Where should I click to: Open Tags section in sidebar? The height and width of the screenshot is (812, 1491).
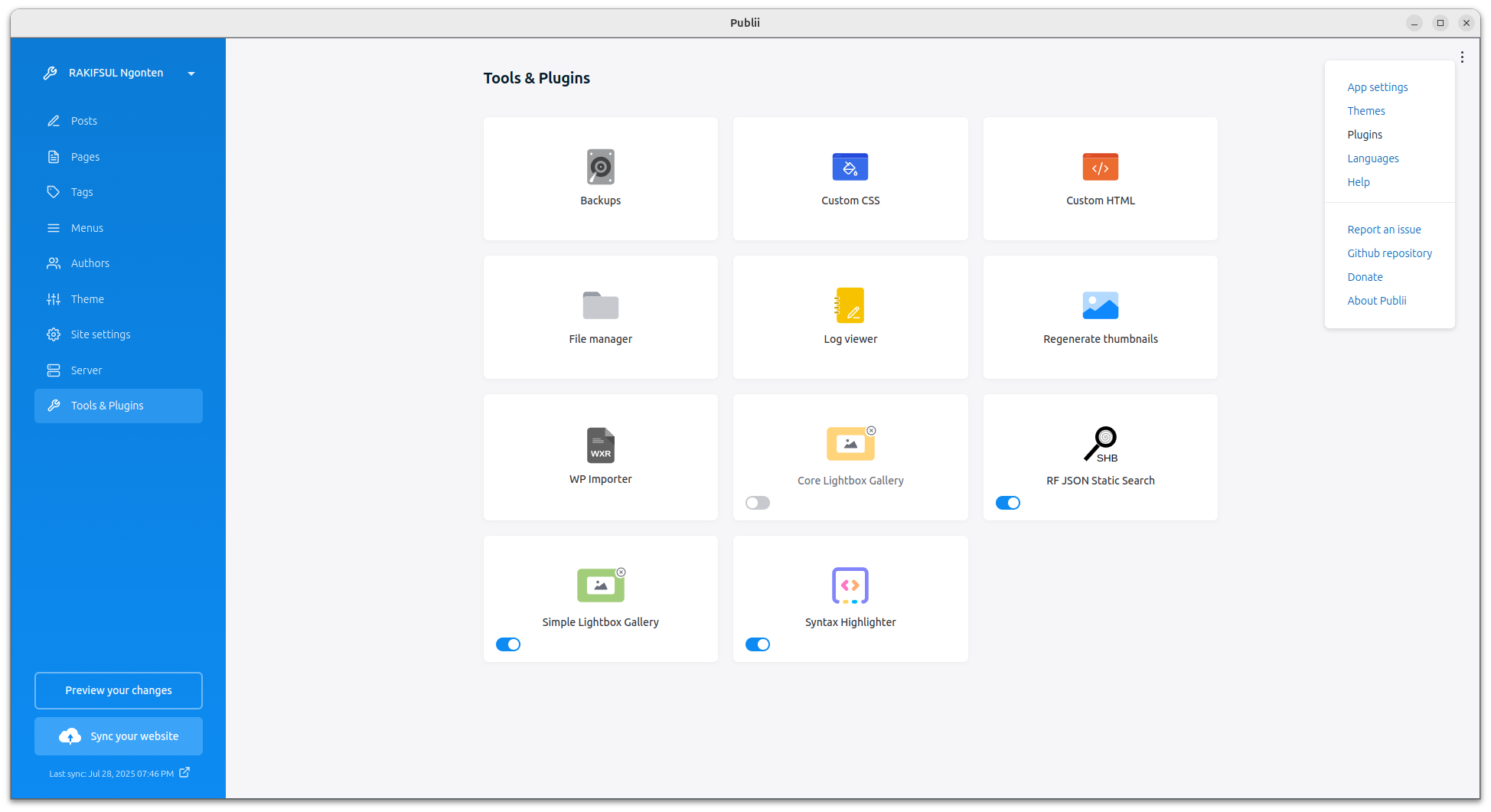tap(119, 192)
